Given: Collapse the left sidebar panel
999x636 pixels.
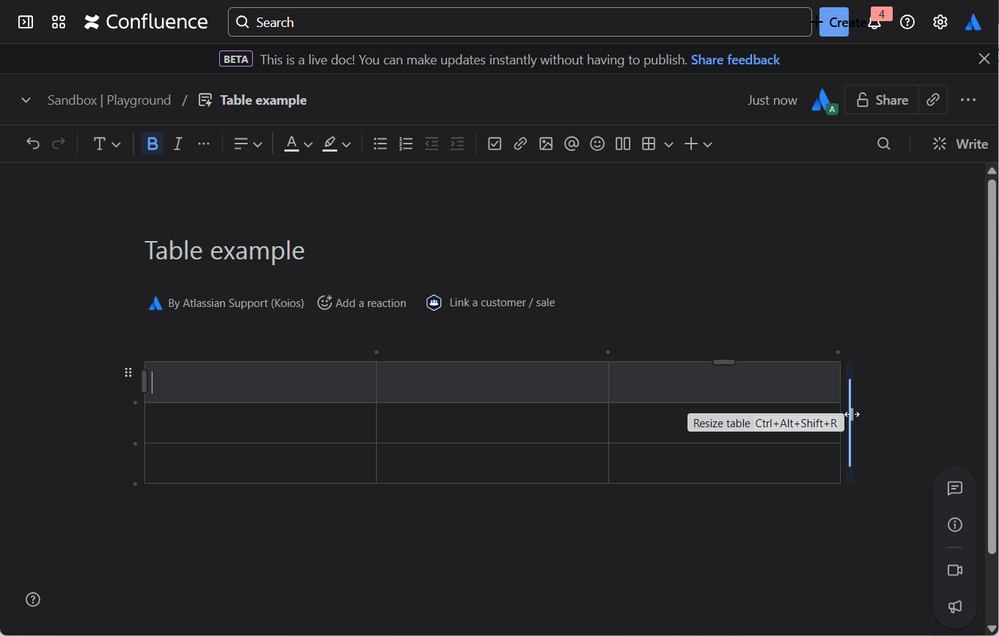Looking at the screenshot, I should tap(26, 22).
